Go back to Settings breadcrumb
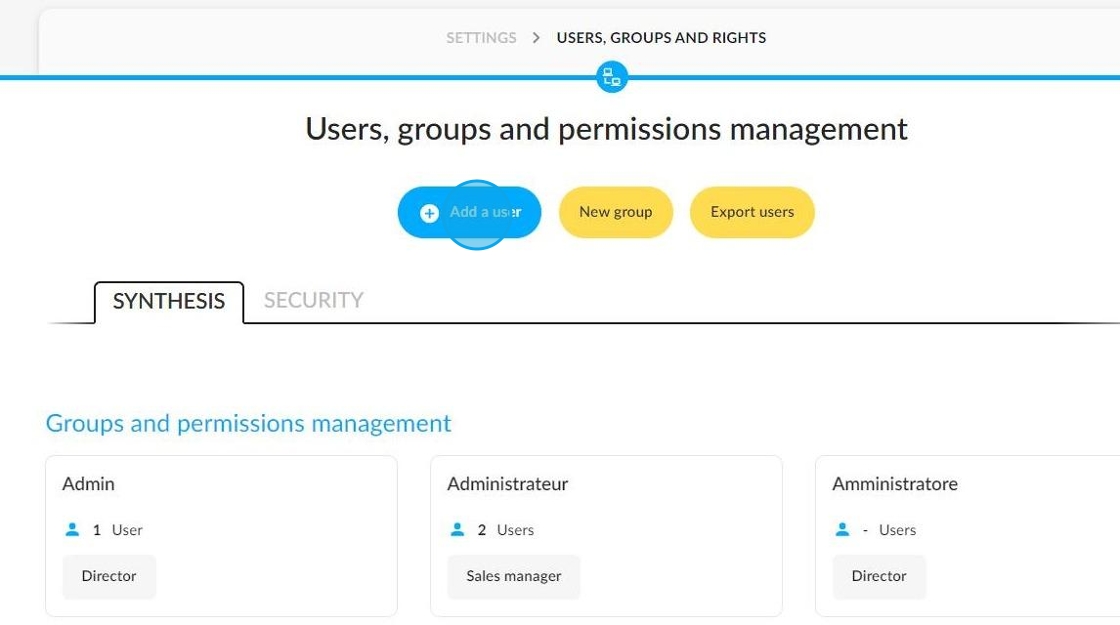1120x625 pixels. pos(481,38)
